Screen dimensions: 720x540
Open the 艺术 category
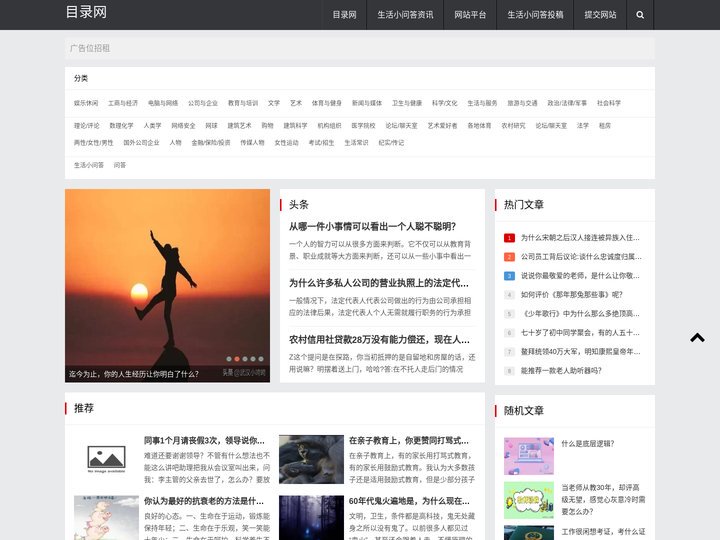(296, 103)
